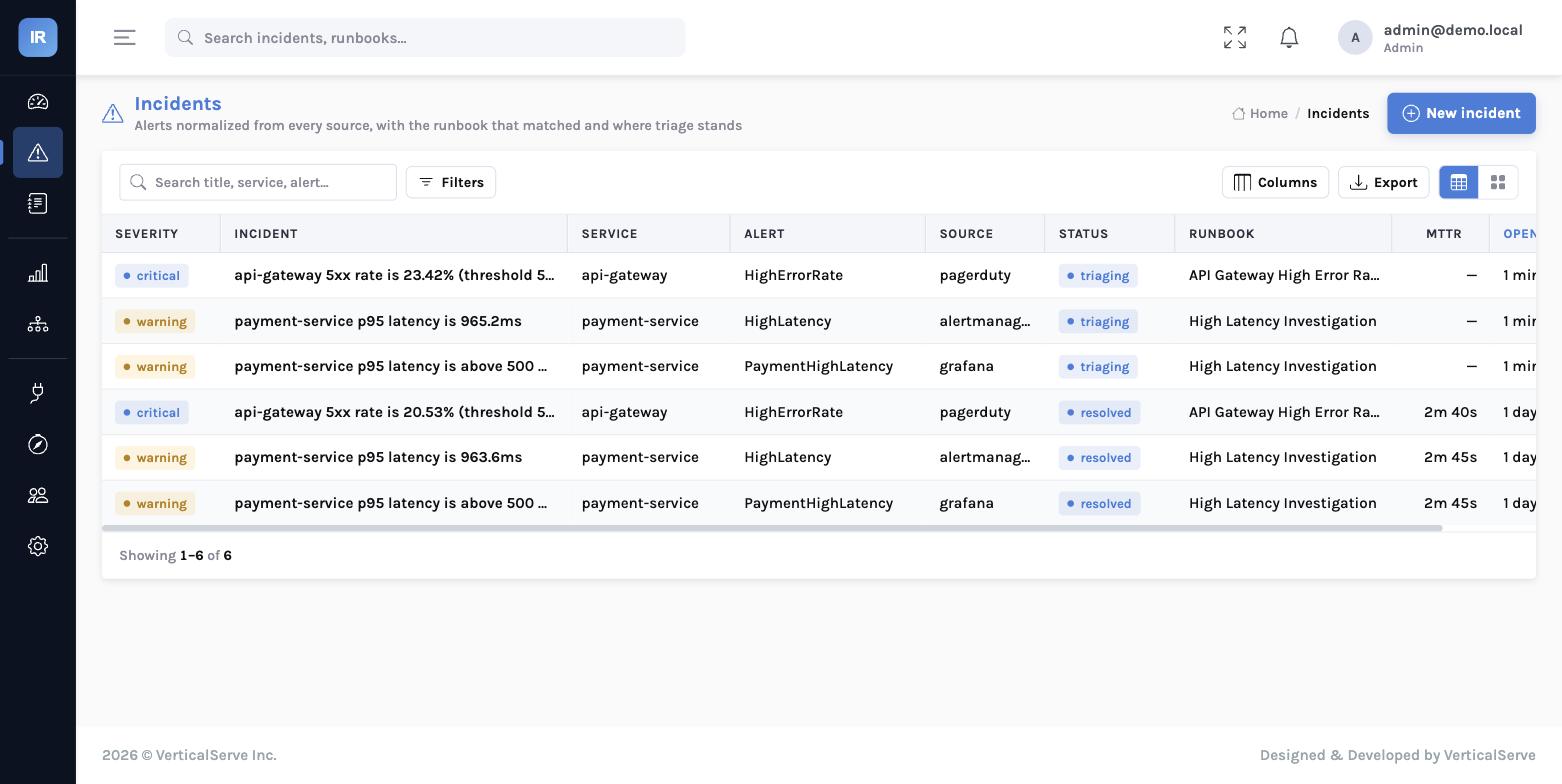
Task: Open the dashboard gauge sidebar icon
Action: pos(38,101)
